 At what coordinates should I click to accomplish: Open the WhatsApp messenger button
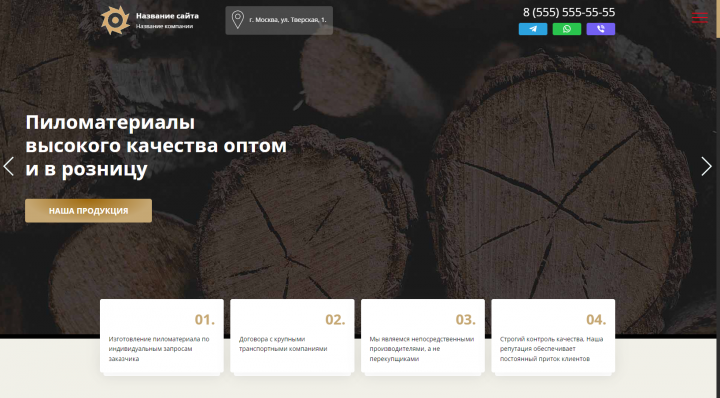click(x=567, y=29)
